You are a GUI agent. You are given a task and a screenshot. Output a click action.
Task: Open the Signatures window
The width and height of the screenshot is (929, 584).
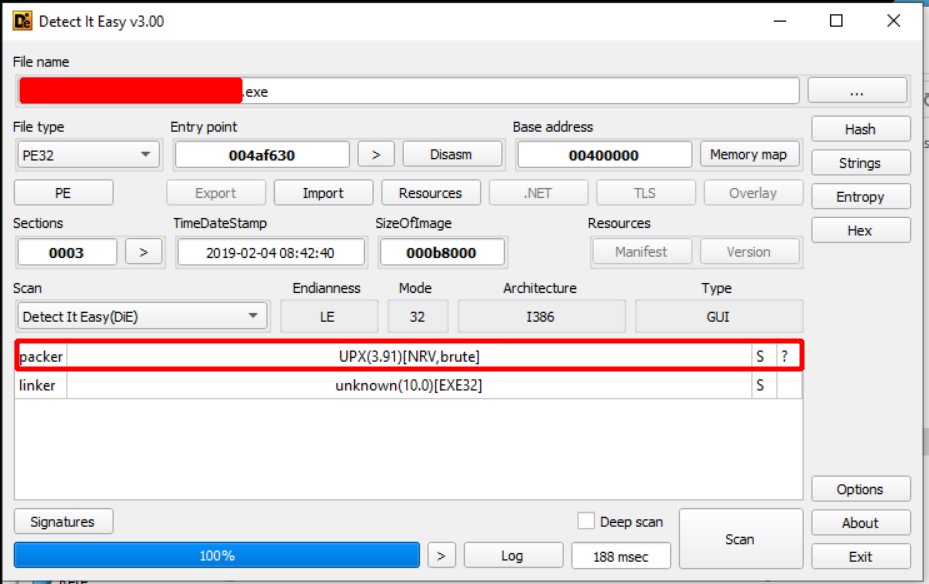63,522
